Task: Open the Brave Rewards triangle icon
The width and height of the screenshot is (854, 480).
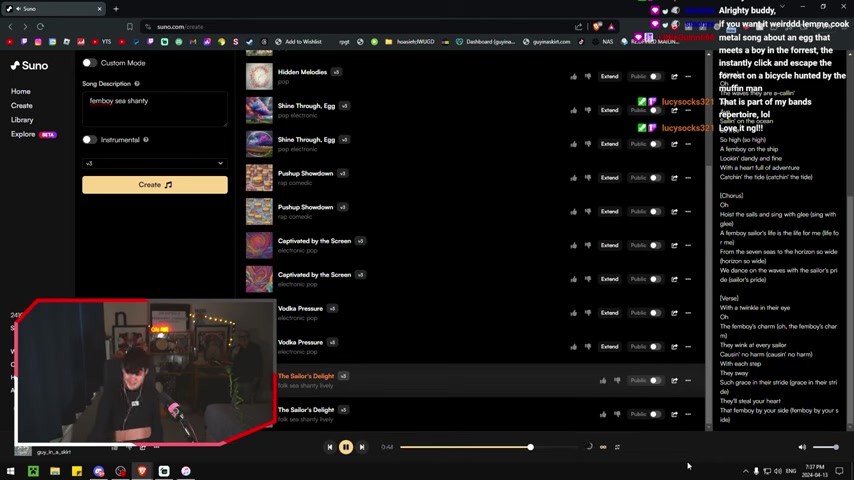Action: pyautogui.click(x=611, y=26)
